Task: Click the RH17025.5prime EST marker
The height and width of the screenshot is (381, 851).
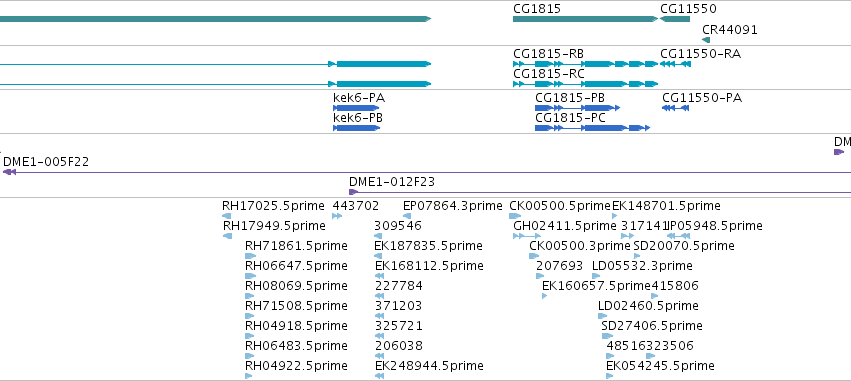Action: pyautogui.click(x=227, y=216)
